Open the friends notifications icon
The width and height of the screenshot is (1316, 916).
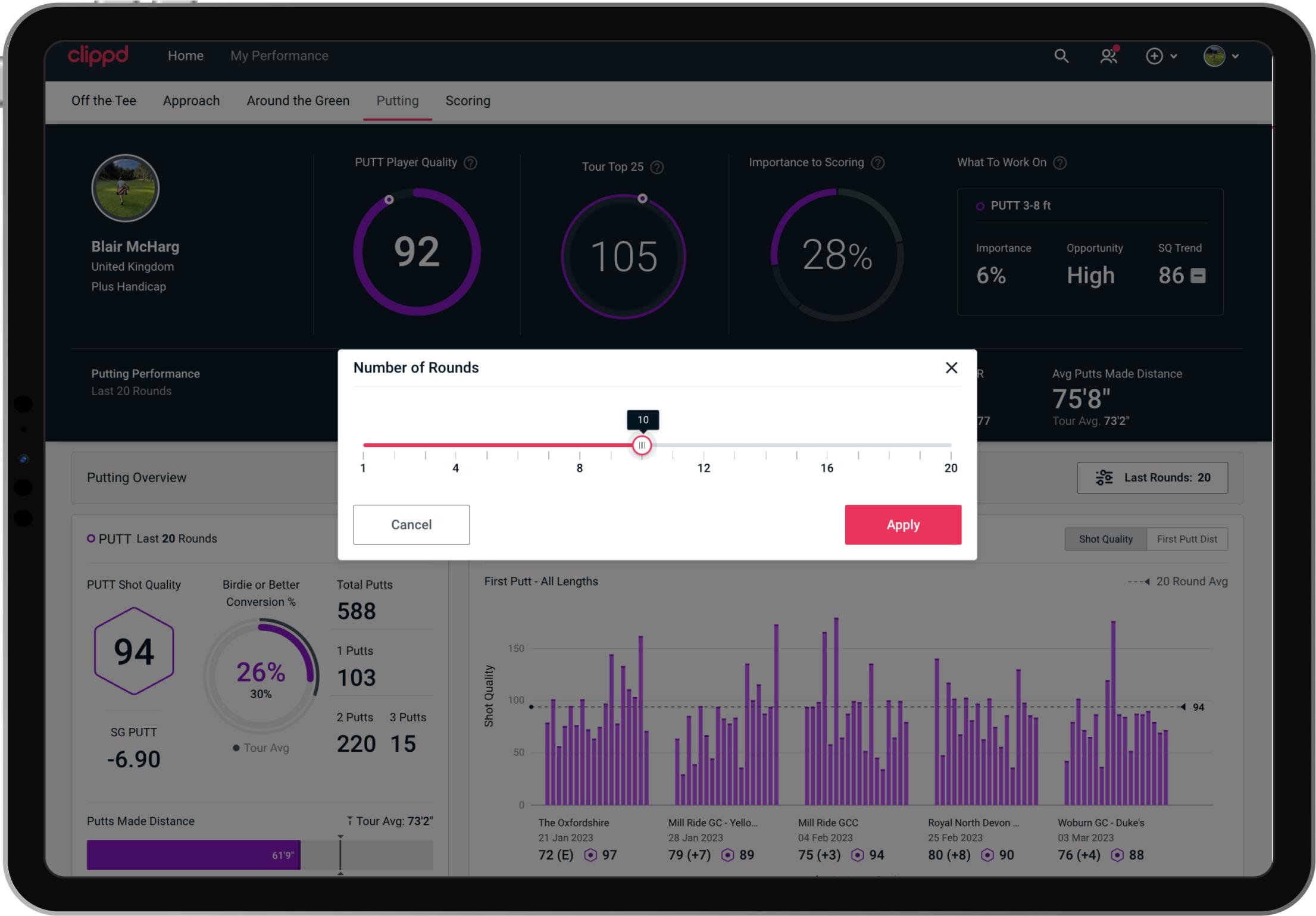click(1108, 56)
